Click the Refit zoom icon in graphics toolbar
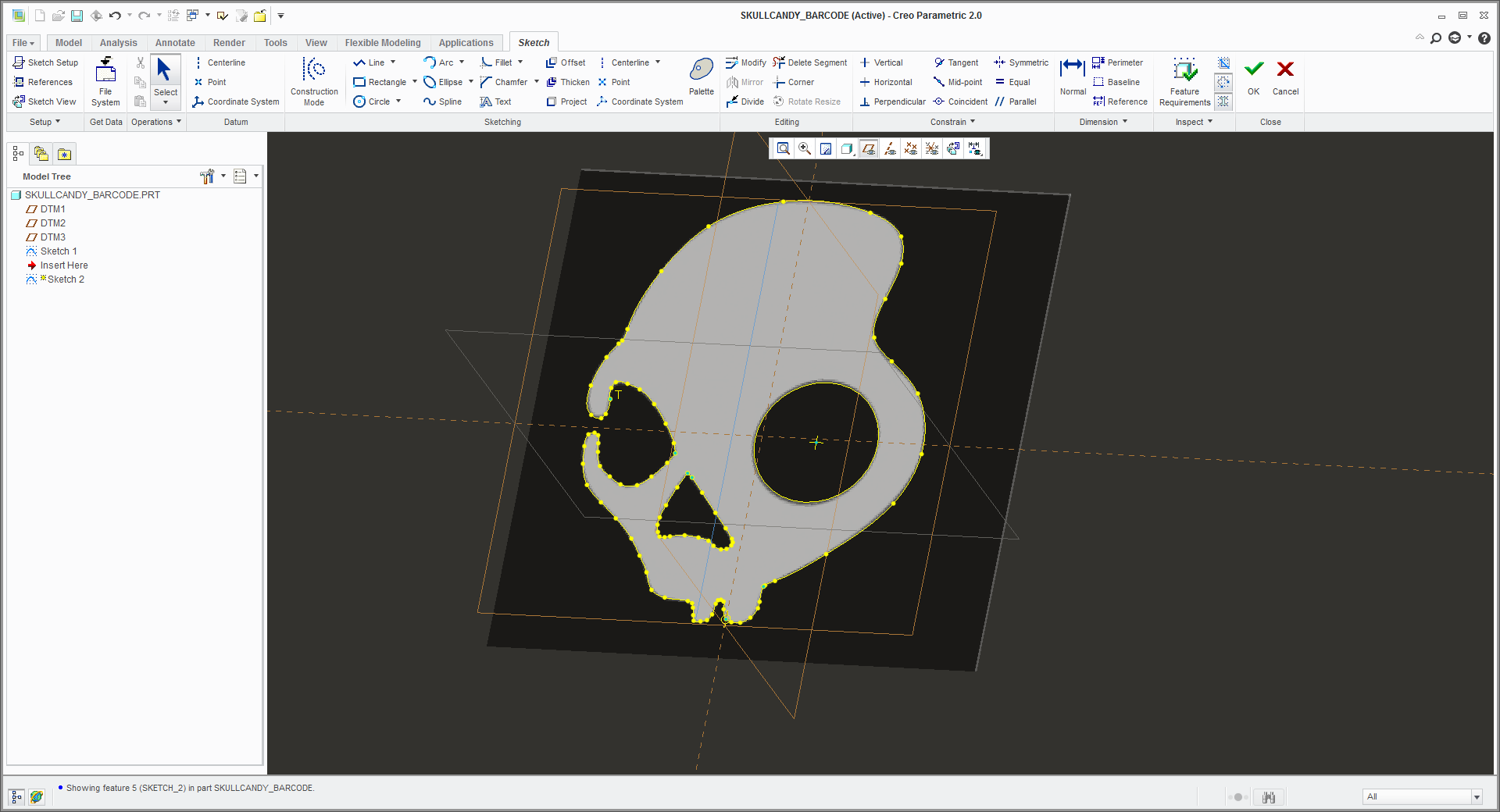The image size is (1500, 812). pyautogui.click(x=783, y=148)
